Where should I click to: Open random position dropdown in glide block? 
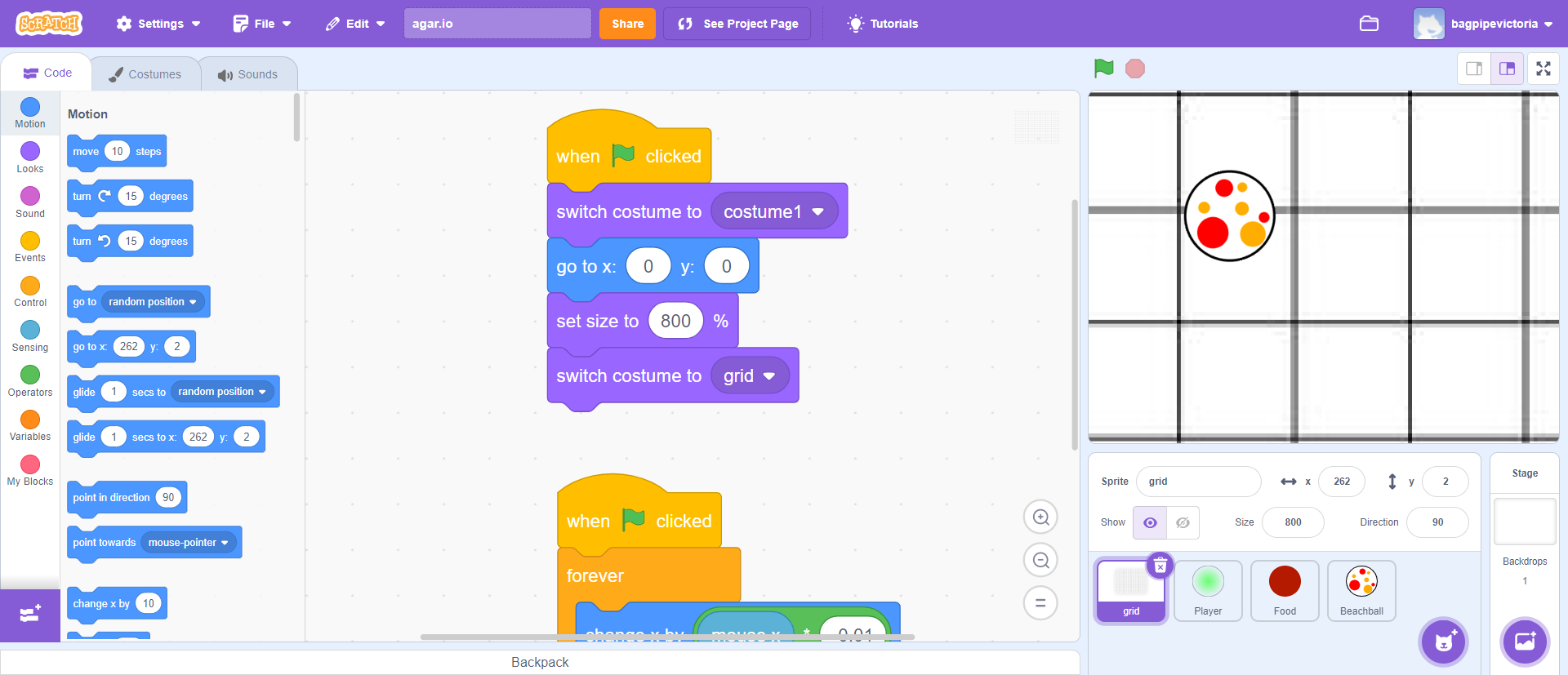pos(222,392)
